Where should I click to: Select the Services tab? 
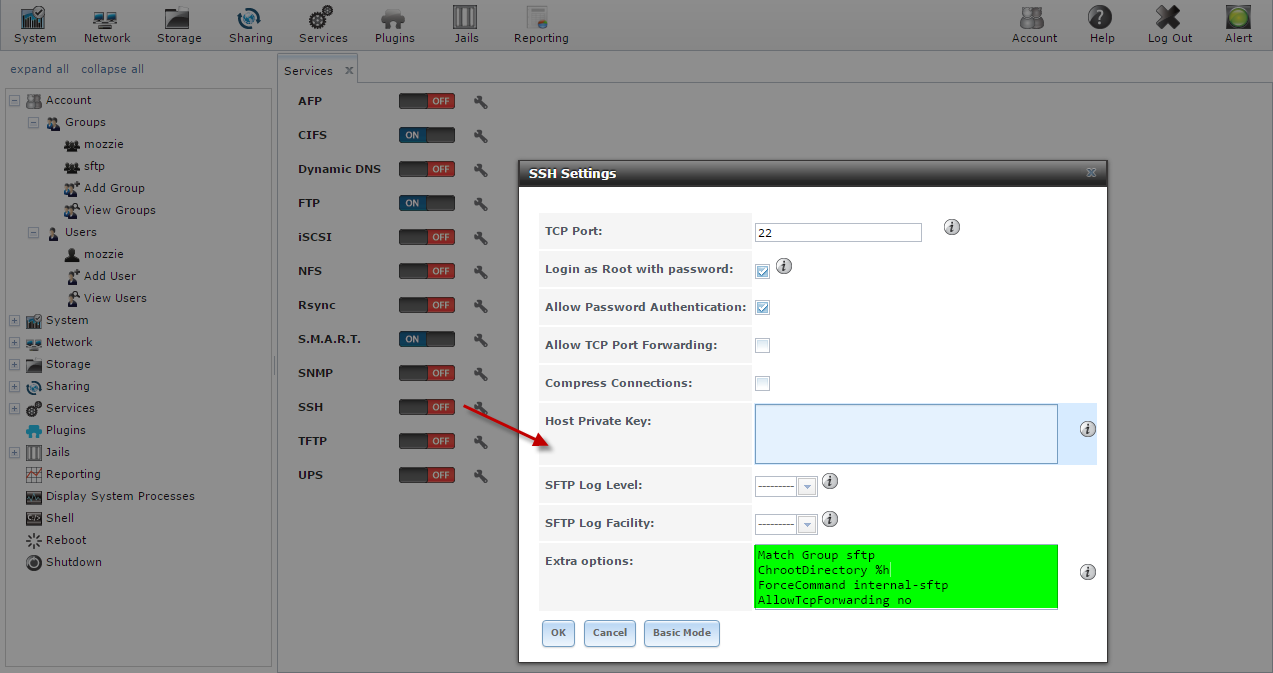309,70
